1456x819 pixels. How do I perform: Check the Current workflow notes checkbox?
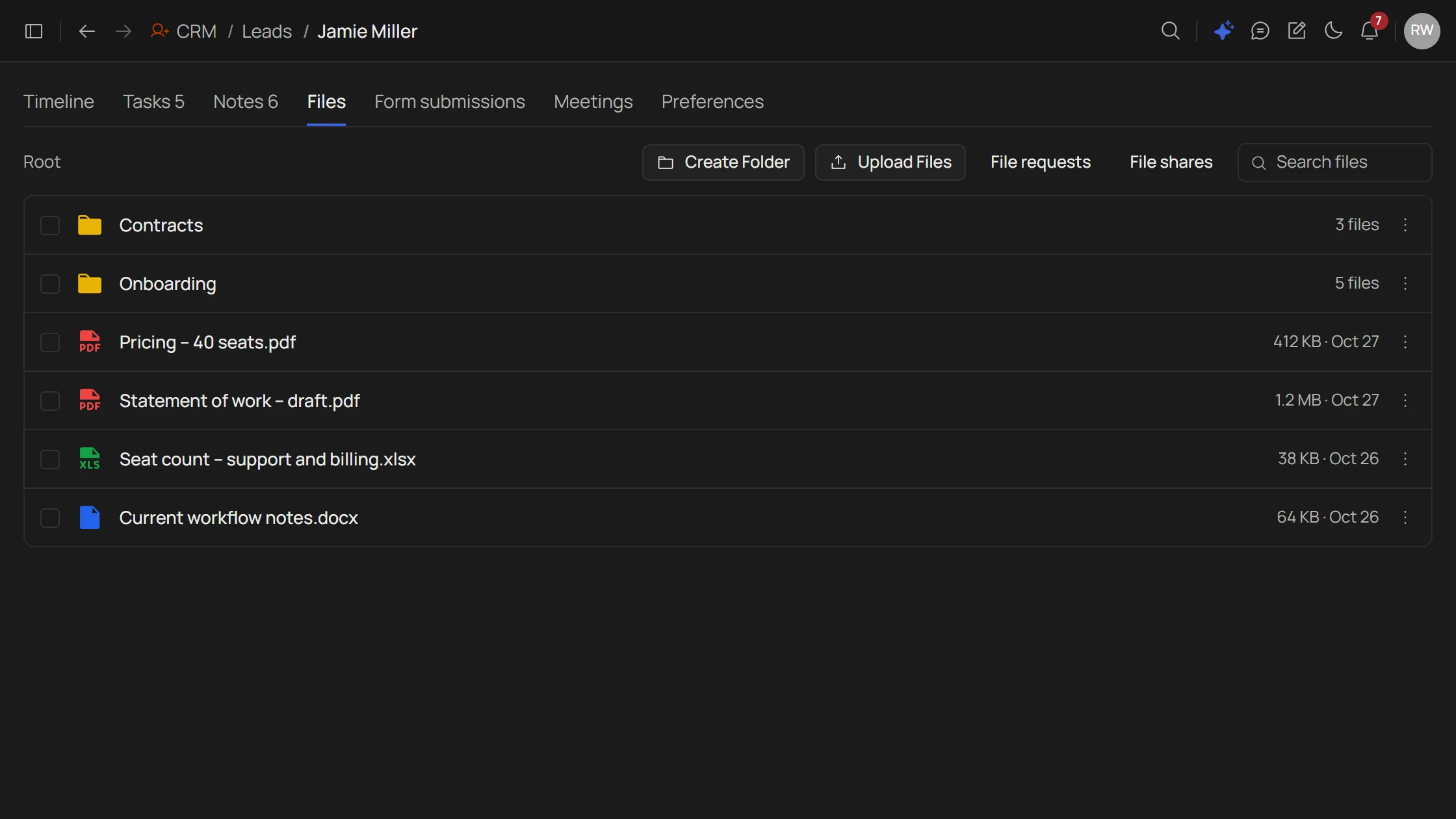pos(50,518)
